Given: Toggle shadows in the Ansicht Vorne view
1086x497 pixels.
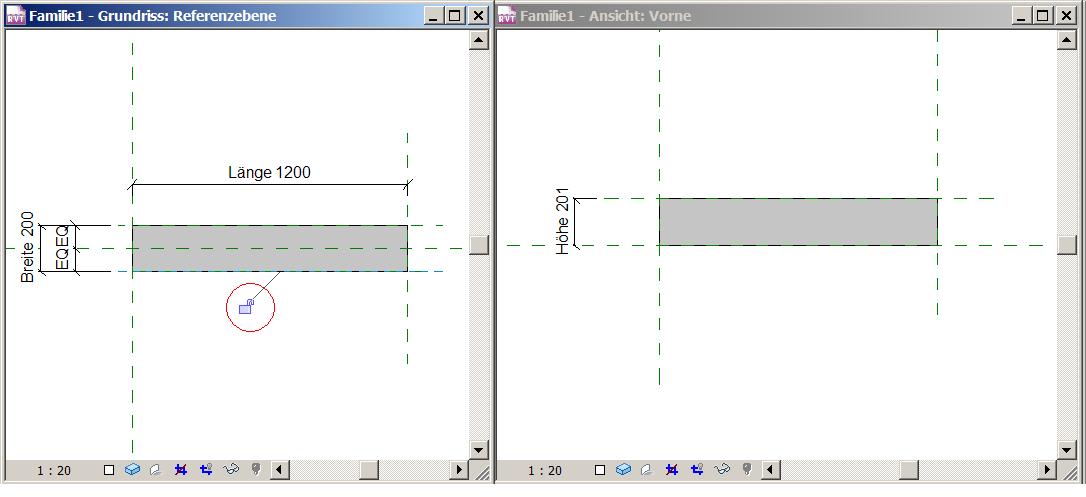Looking at the screenshot, I should pos(646,470).
